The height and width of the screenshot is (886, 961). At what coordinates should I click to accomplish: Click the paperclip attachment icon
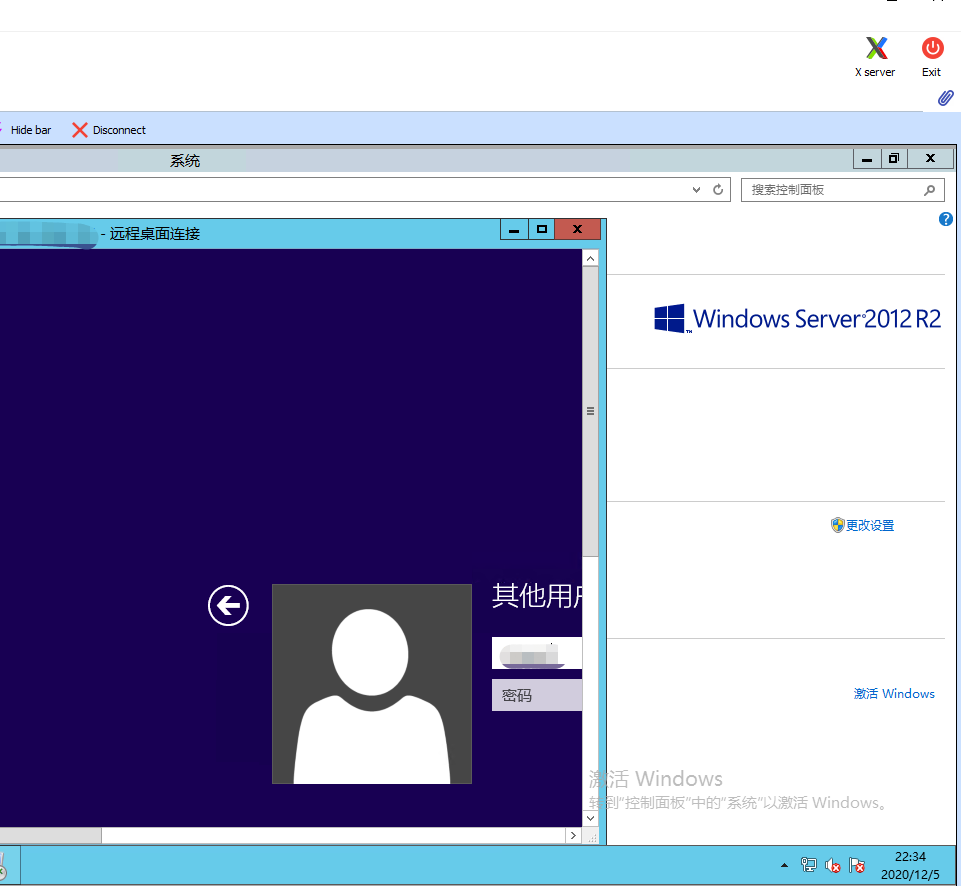point(946,98)
